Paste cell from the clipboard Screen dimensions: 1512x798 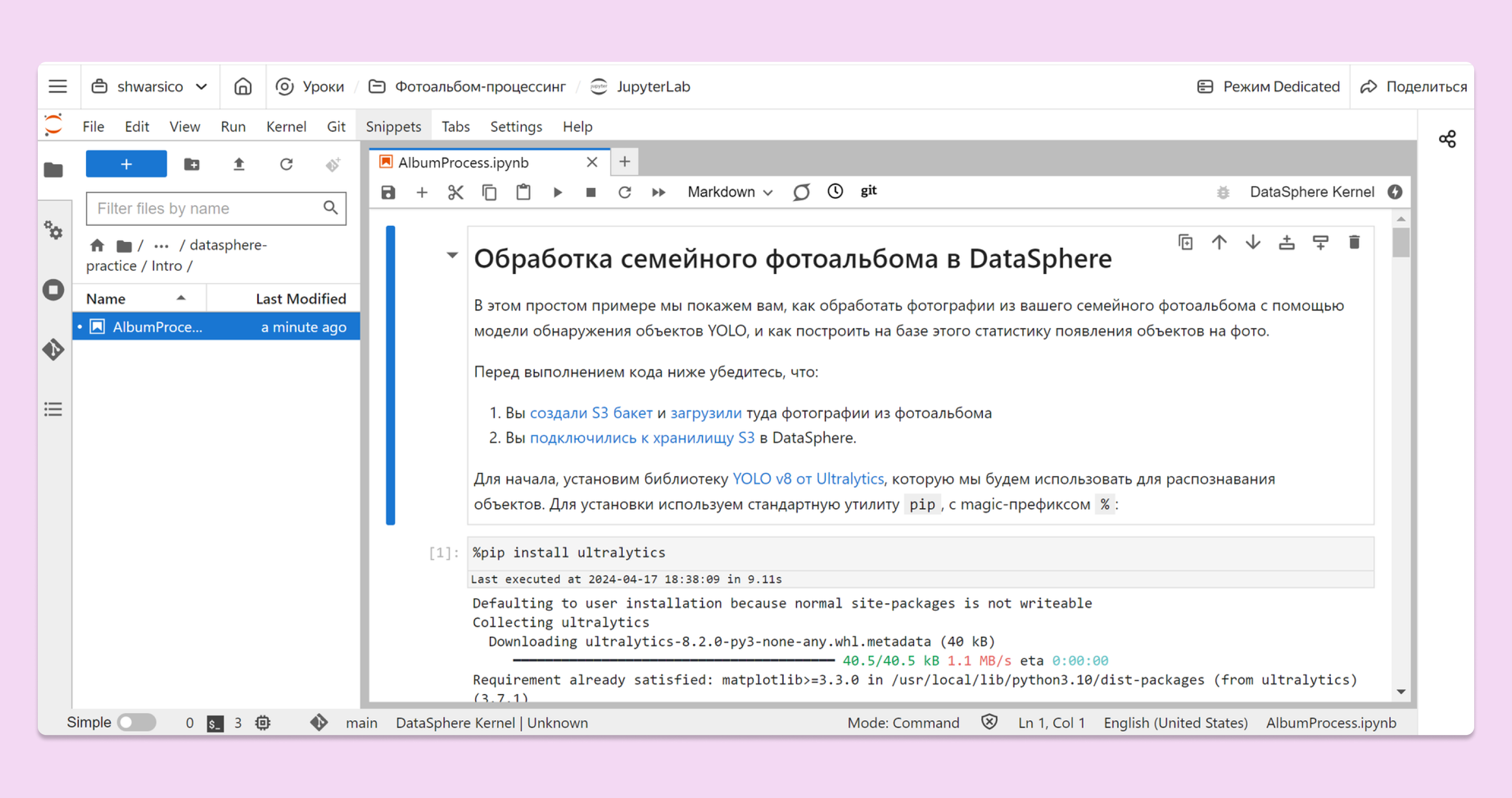point(523,193)
